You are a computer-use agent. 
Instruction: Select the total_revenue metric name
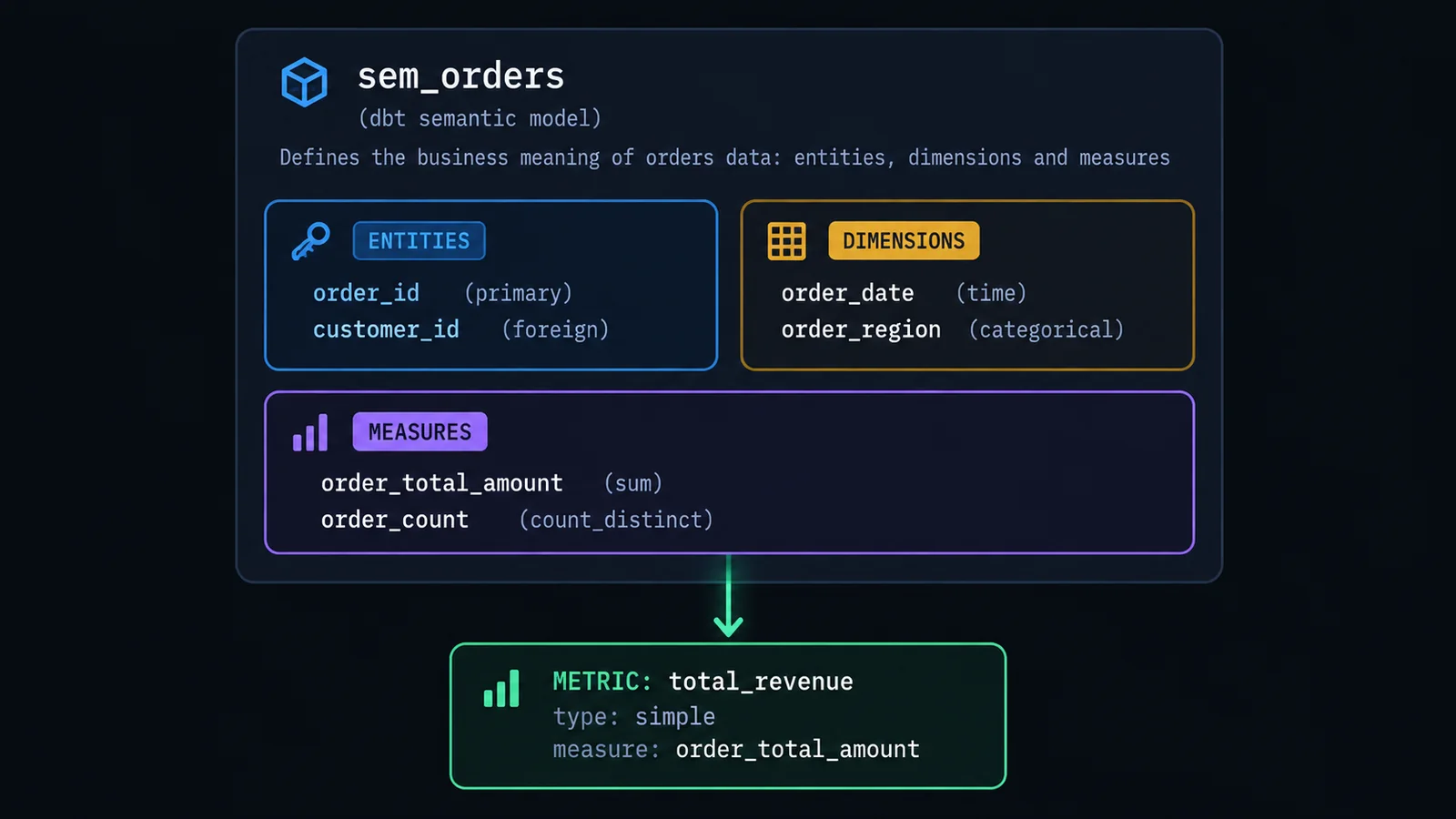761,682
